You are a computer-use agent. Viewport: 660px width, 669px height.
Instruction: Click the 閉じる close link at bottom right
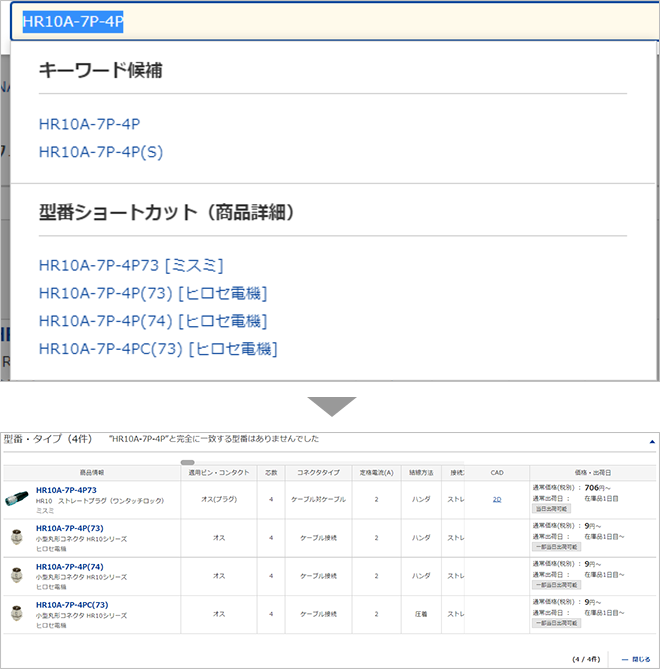coord(639,659)
